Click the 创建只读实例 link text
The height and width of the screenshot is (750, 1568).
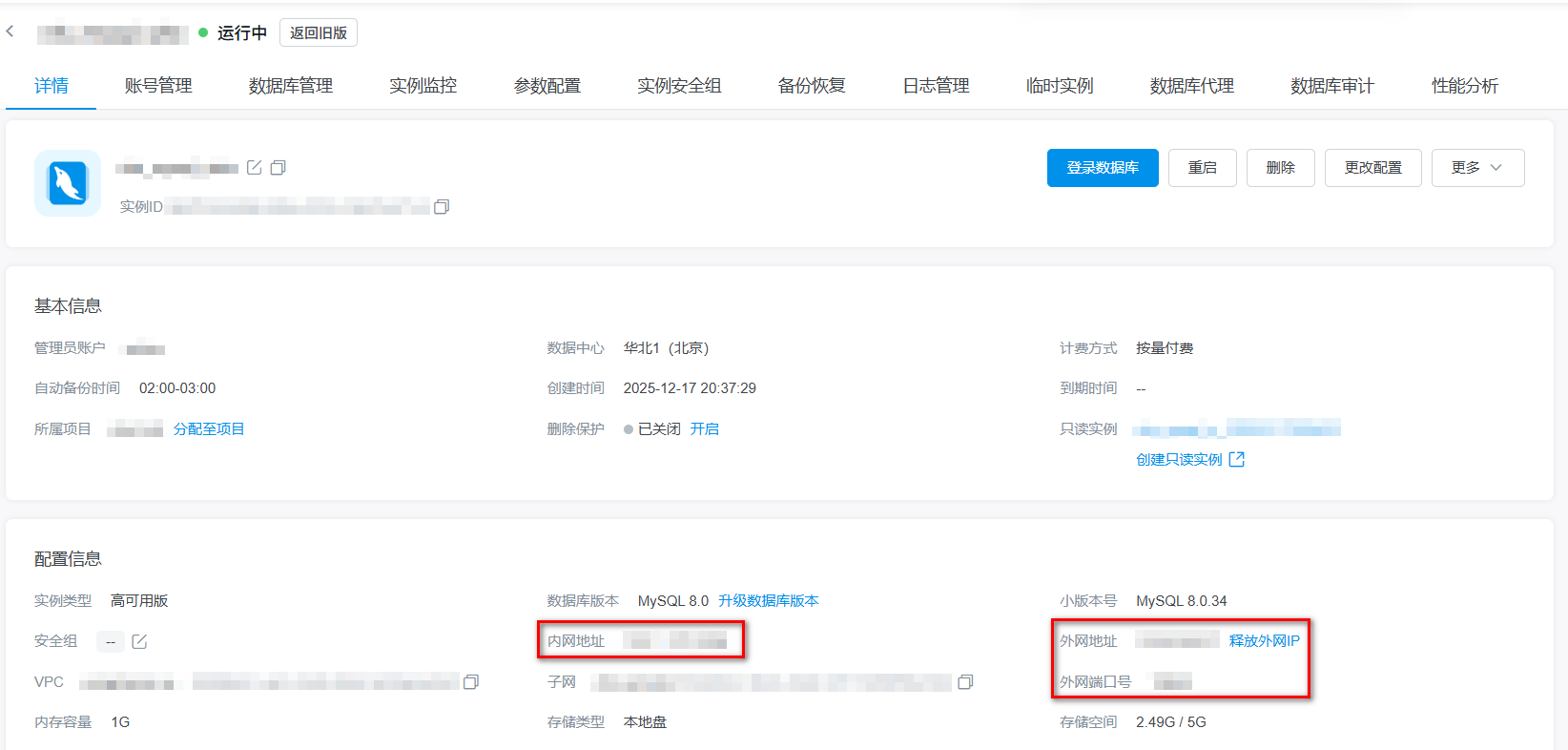pyautogui.click(x=1179, y=460)
